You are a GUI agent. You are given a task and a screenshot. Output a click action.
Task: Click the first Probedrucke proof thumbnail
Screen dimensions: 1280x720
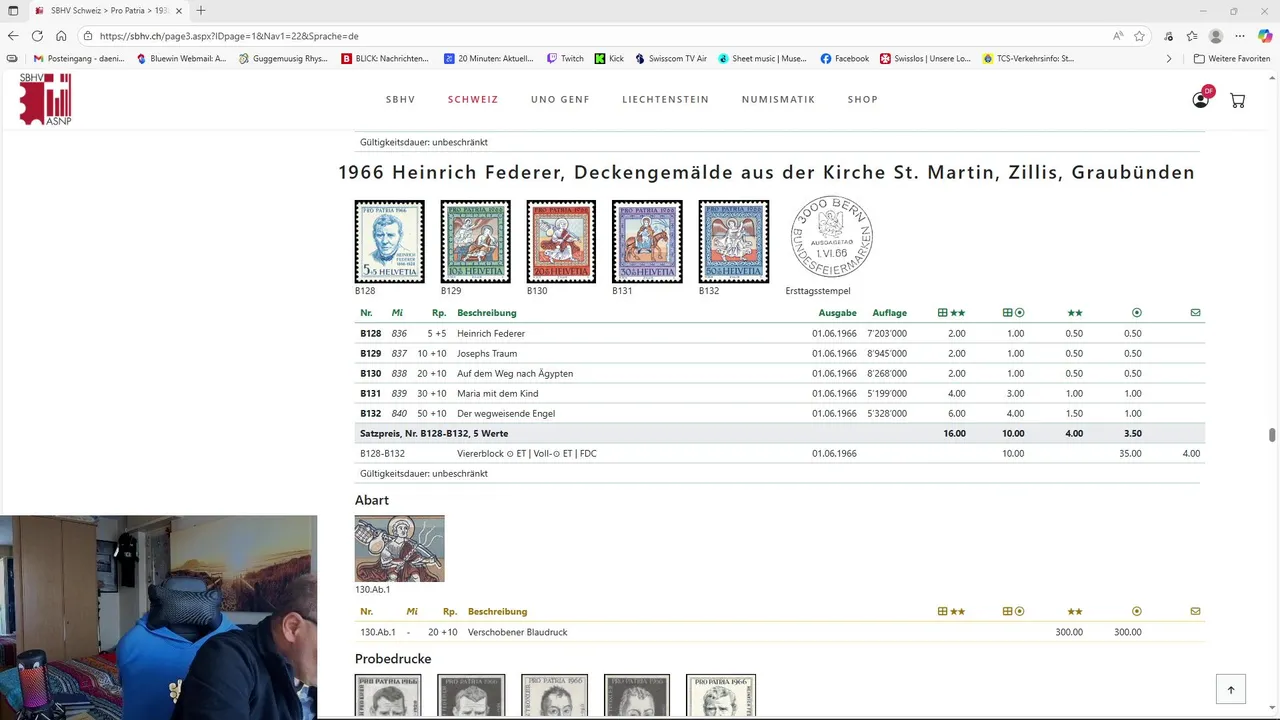tap(388, 696)
